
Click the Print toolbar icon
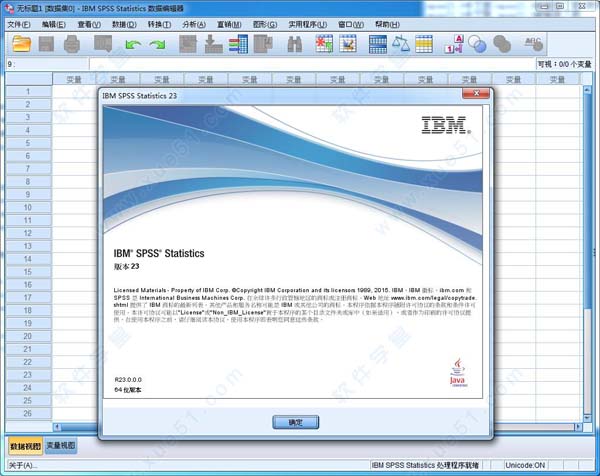(x=72, y=44)
